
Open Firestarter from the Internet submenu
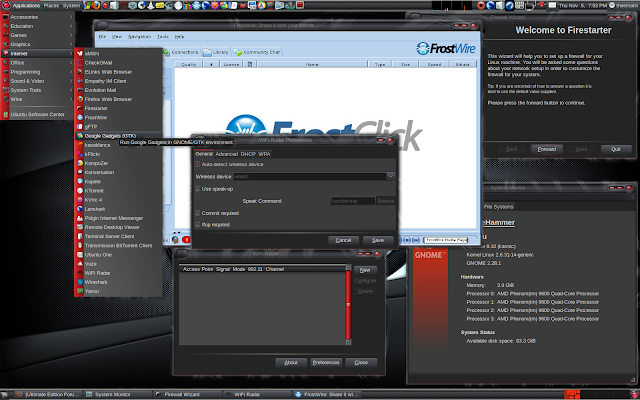point(118,108)
